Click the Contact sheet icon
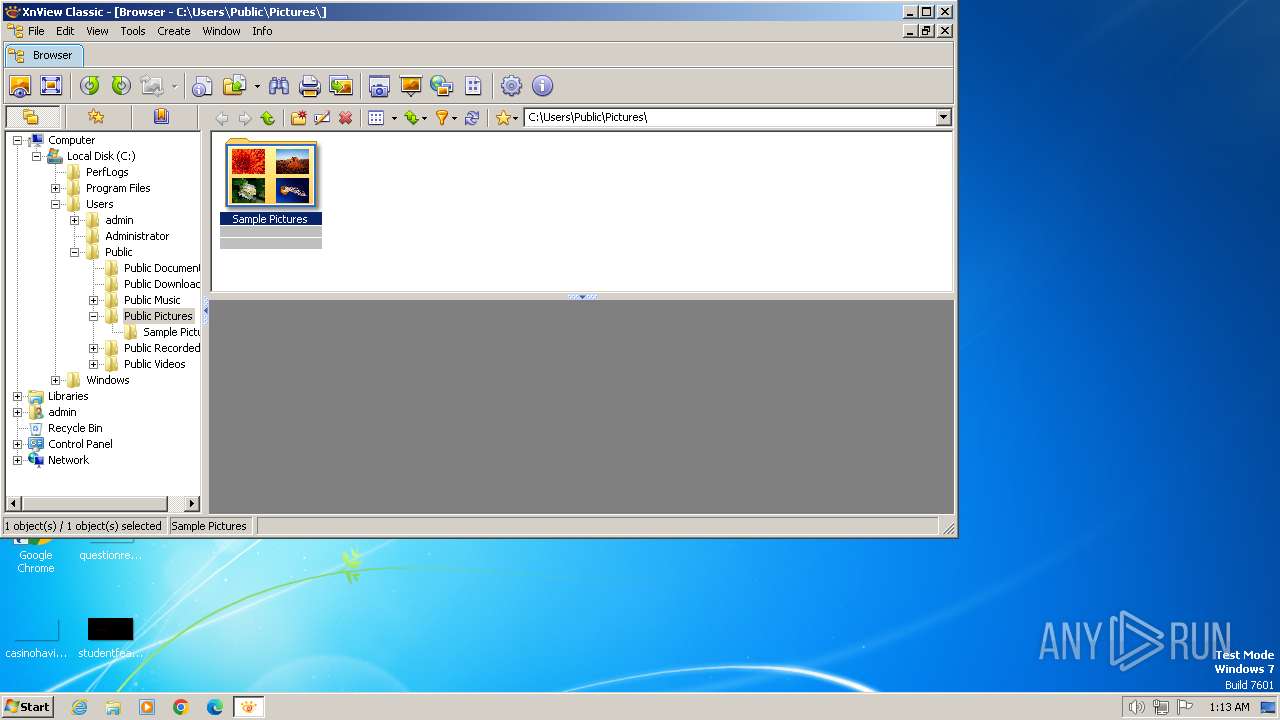The width and height of the screenshot is (1280, 720). pyautogui.click(x=473, y=86)
